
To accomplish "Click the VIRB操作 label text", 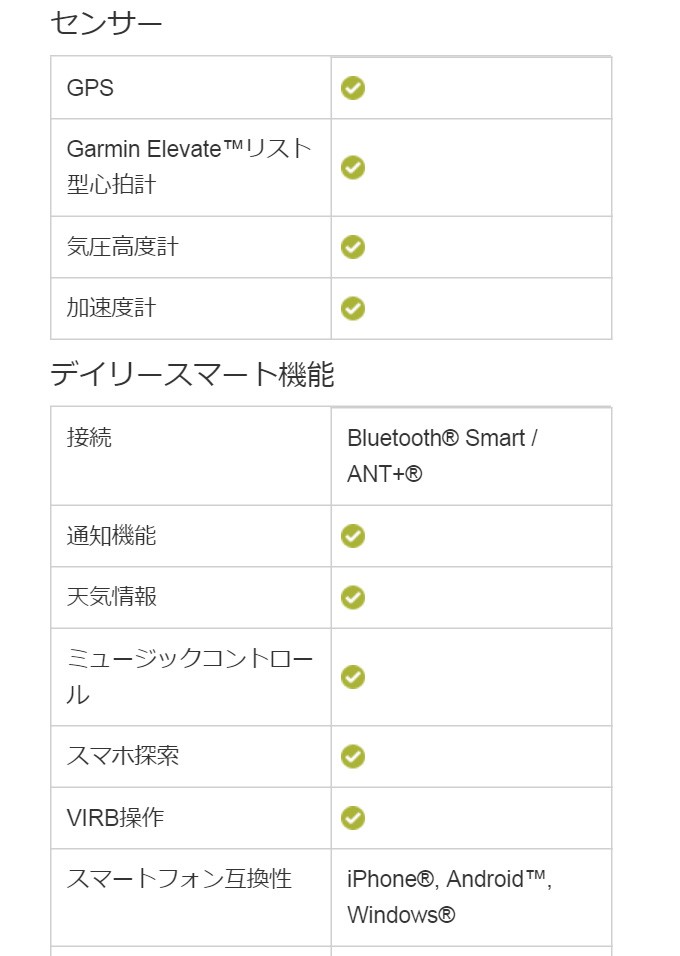I will click(115, 818).
